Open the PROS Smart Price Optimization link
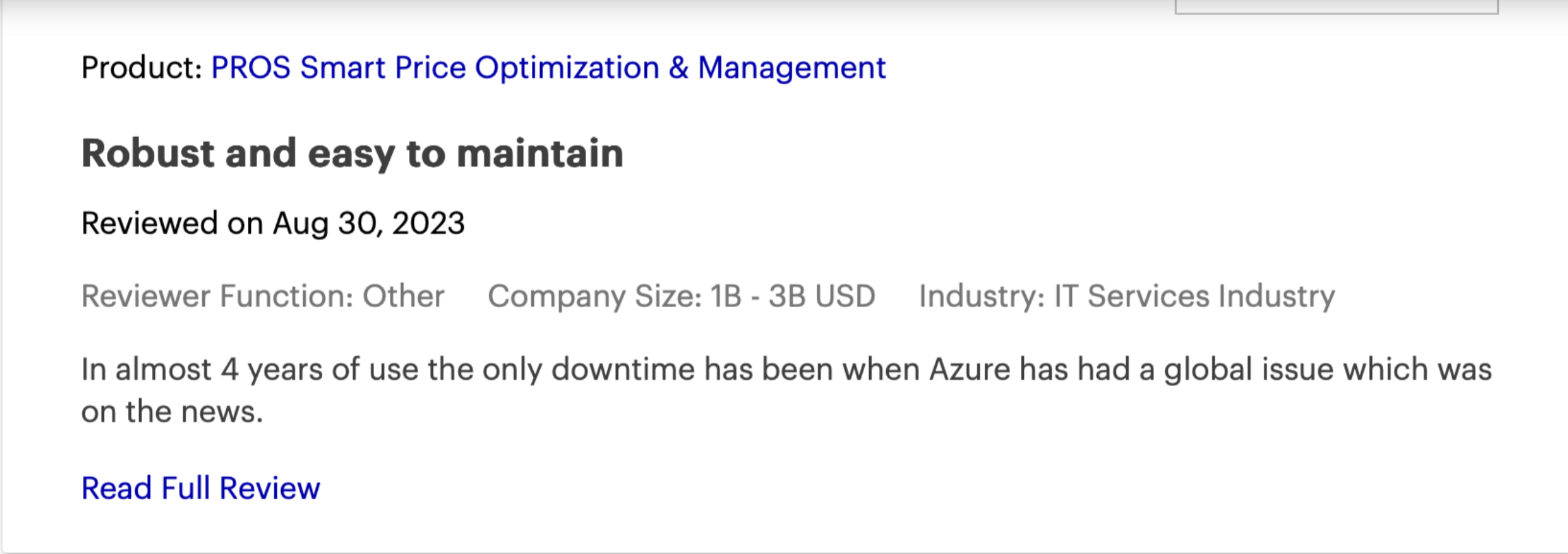This screenshot has width=1568, height=554. click(434, 68)
